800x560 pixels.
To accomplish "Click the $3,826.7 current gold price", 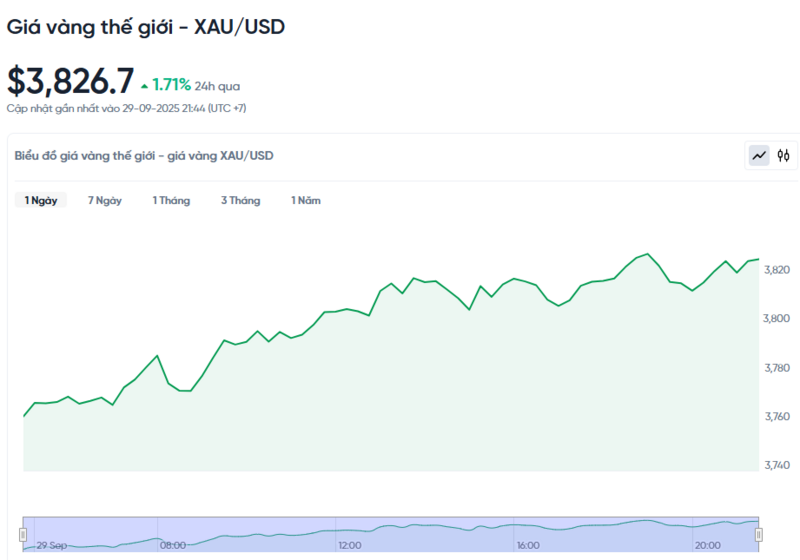I will (70, 82).
